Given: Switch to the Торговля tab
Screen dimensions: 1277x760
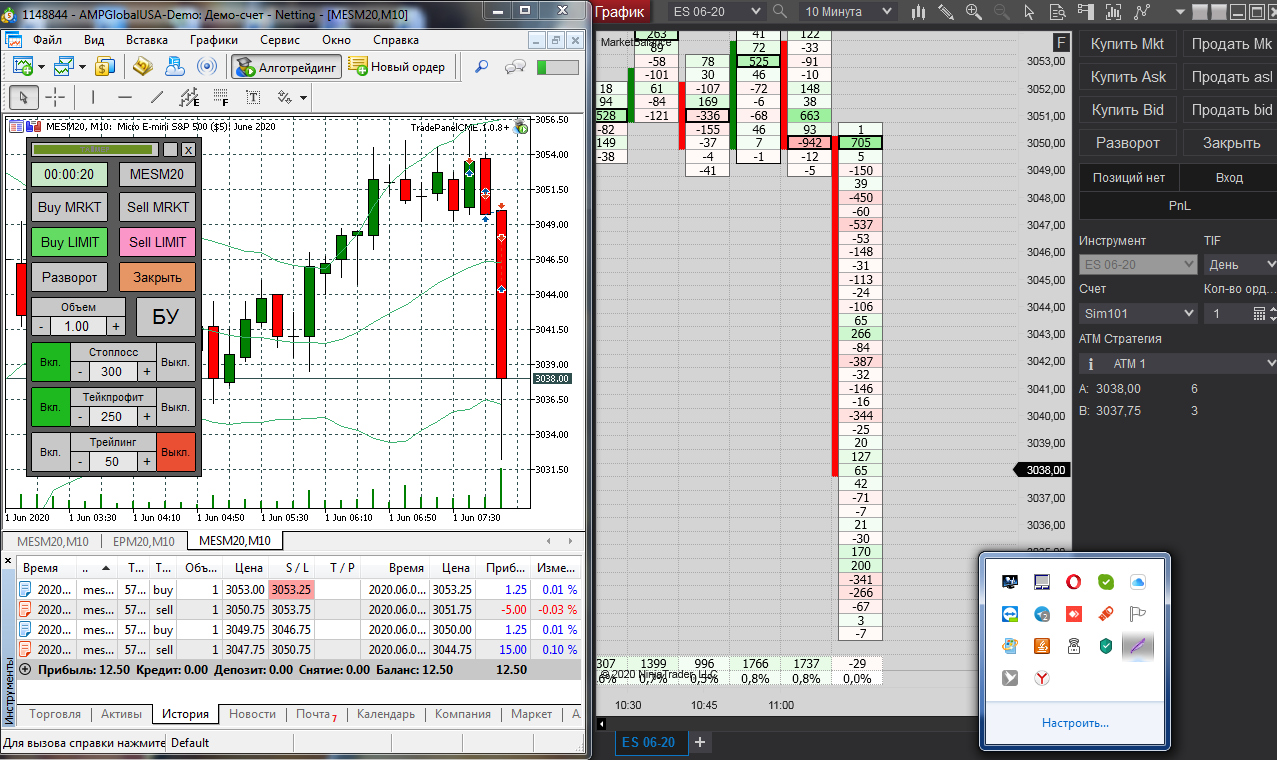Looking at the screenshot, I should point(55,714).
